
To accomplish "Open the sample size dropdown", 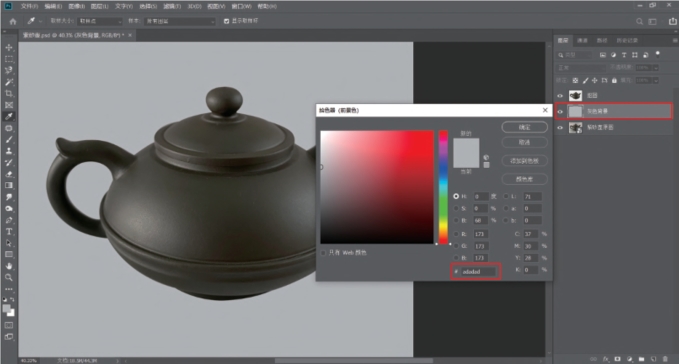I will tap(100, 21).
